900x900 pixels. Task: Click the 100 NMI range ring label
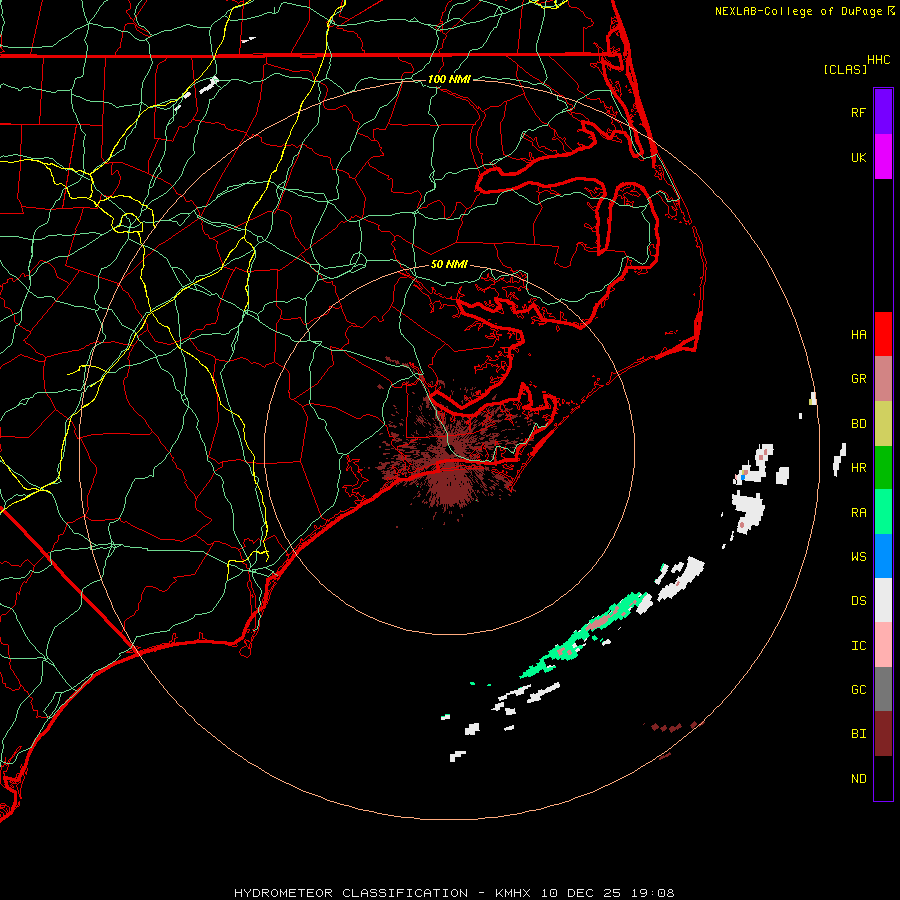pyautogui.click(x=449, y=79)
